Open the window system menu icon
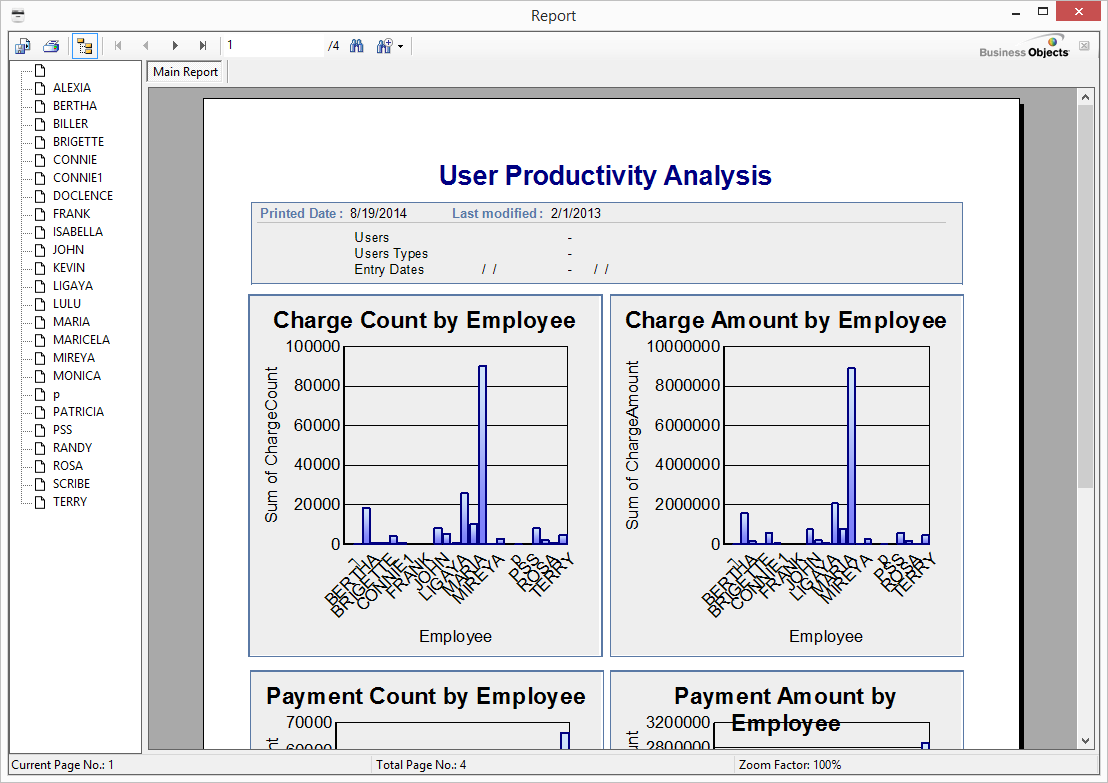This screenshot has height=783, width=1108. 18,15
